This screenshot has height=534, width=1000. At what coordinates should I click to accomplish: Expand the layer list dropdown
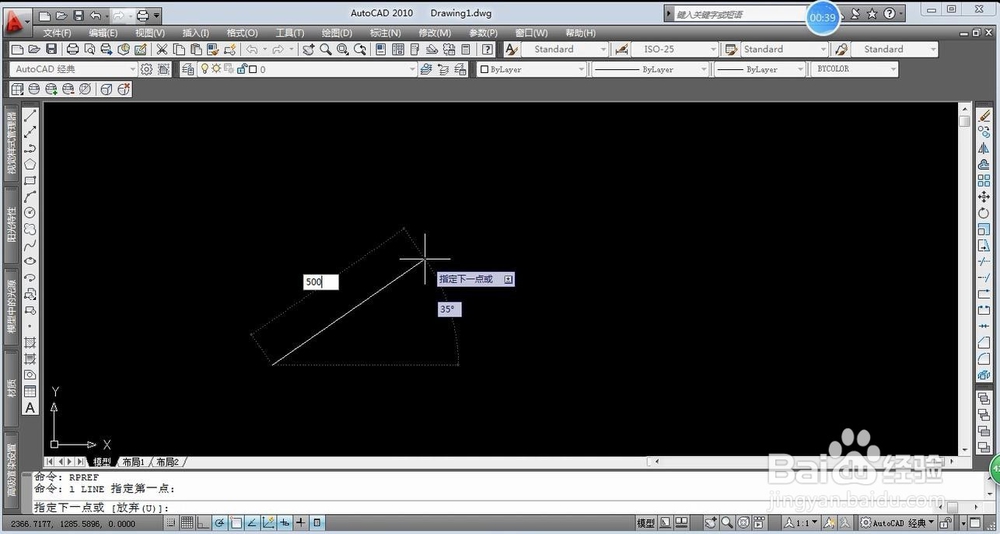click(x=411, y=70)
